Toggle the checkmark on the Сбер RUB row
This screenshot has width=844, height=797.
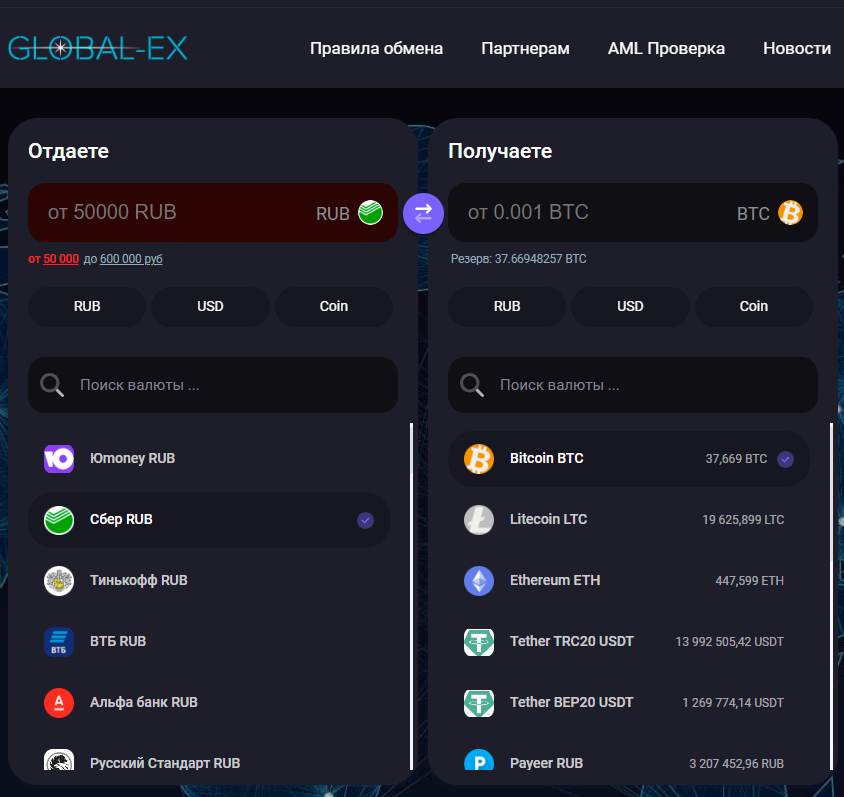tap(365, 520)
